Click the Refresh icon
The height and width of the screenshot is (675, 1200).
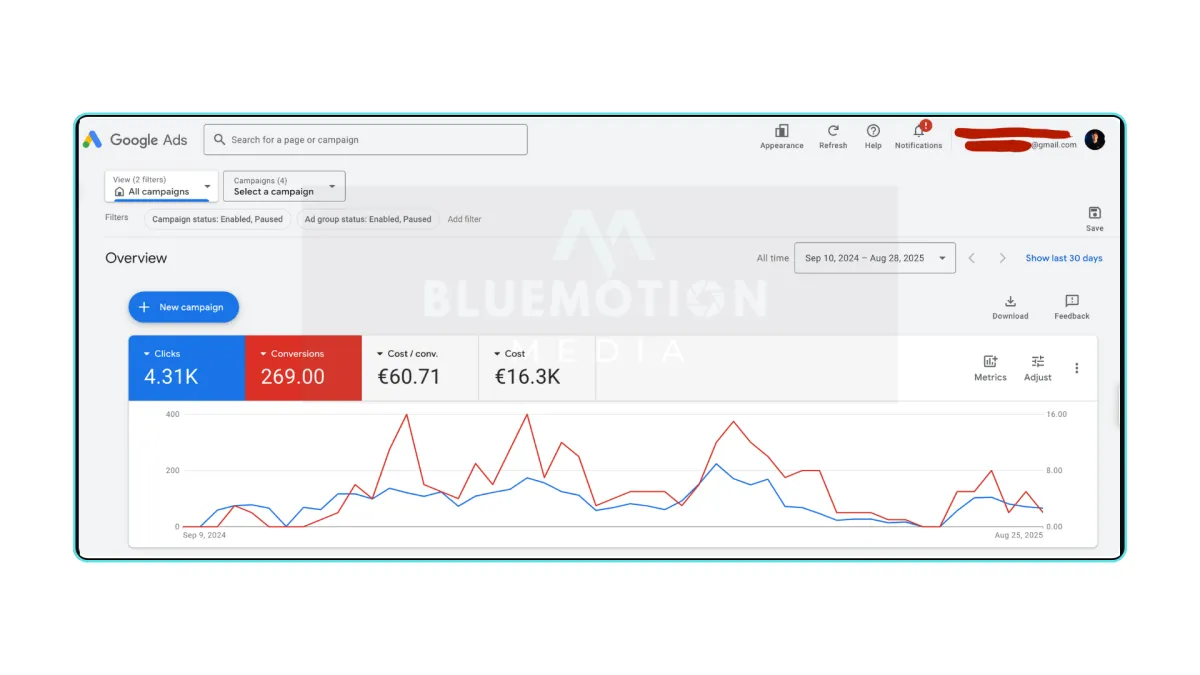[x=833, y=131]
